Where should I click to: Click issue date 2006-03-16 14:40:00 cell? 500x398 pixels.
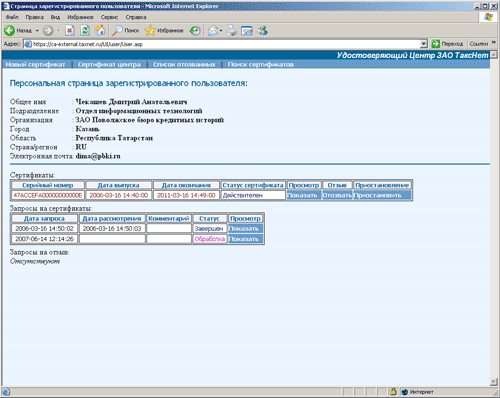pos(119,195)
